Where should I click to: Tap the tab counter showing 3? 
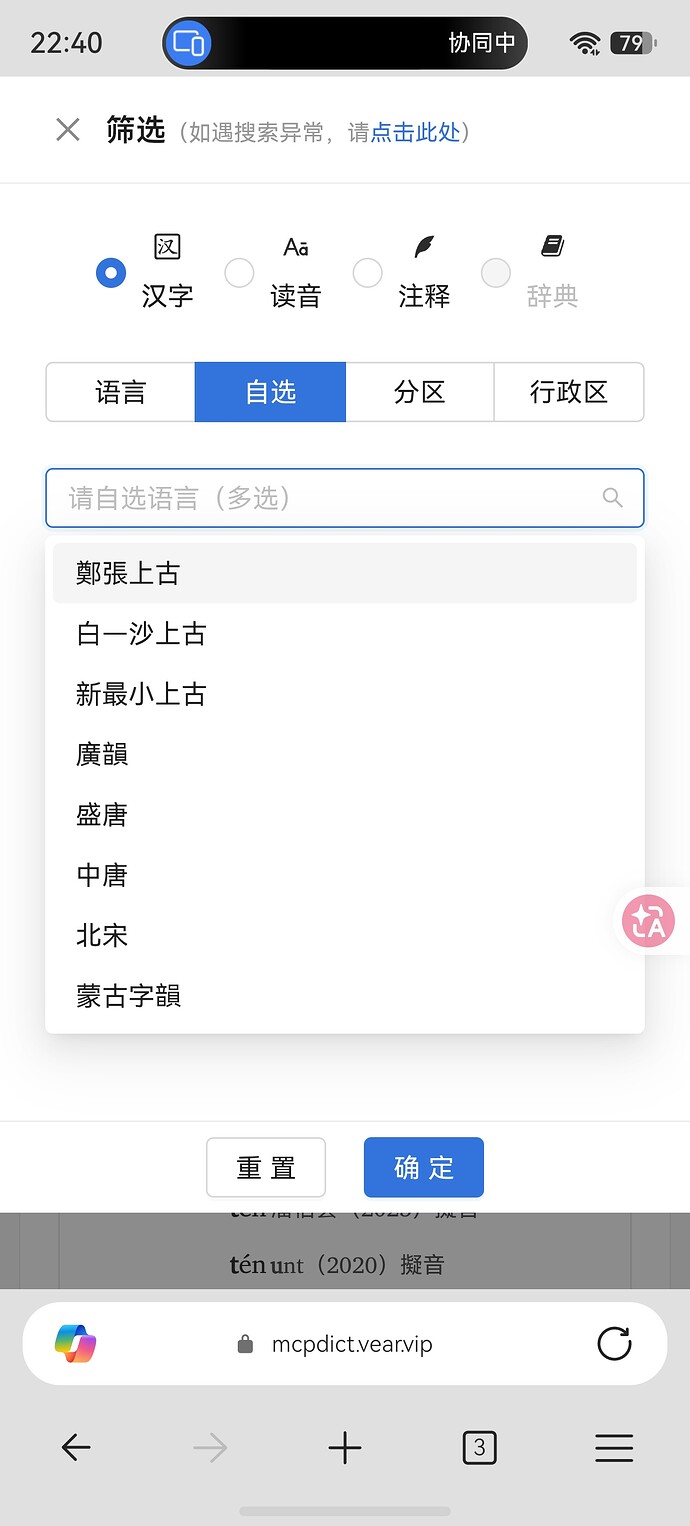click(x=479, y=1447)
